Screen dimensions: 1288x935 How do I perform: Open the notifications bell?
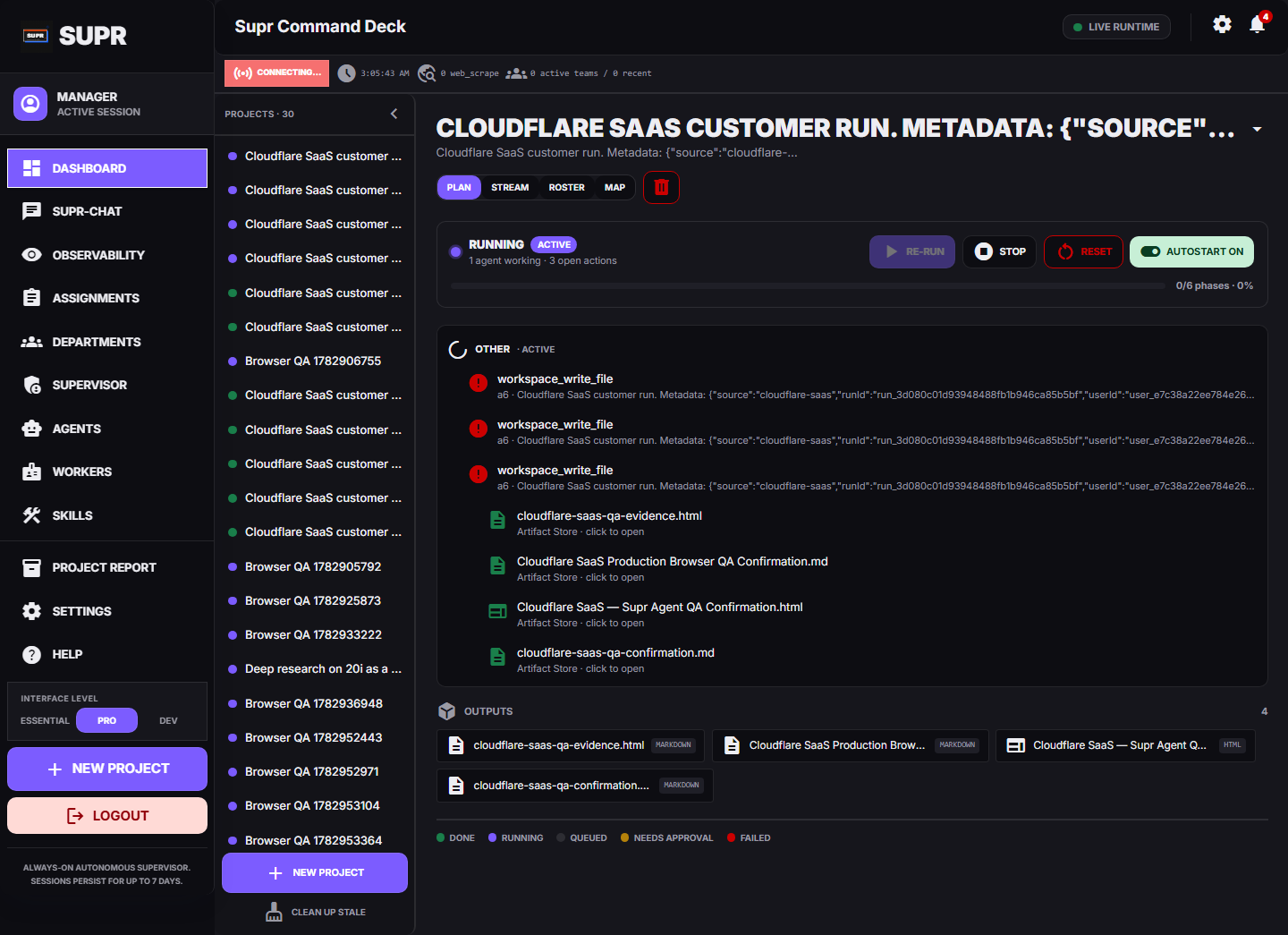(x=1258, y=25)
